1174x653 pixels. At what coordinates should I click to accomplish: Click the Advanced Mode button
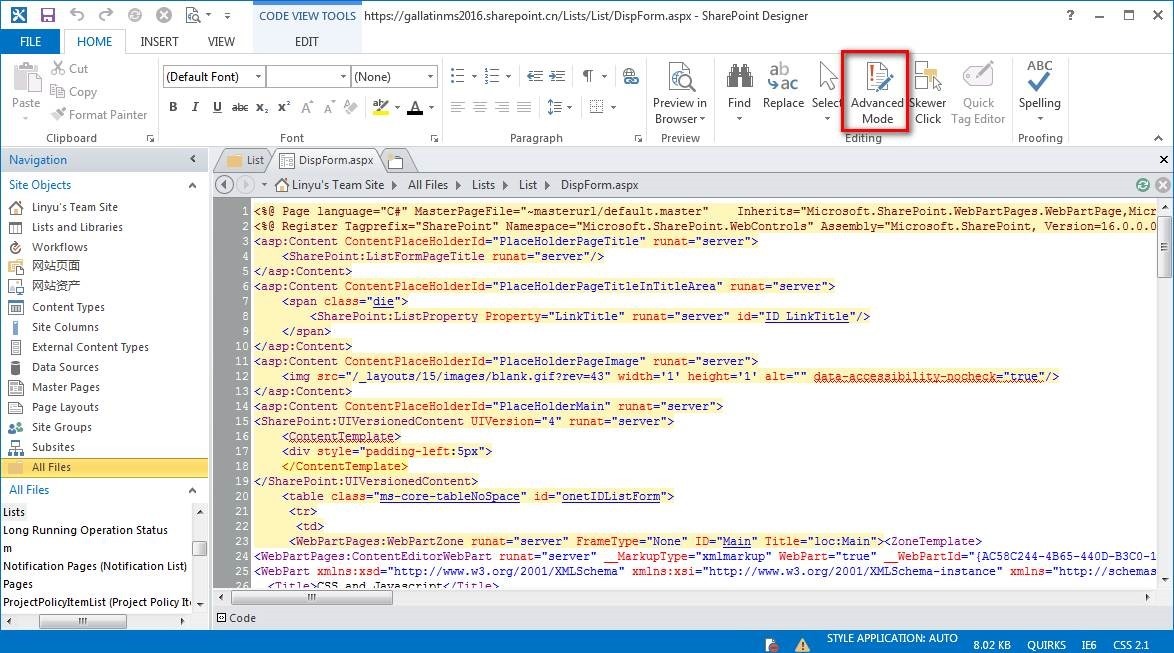pos(876,92)
